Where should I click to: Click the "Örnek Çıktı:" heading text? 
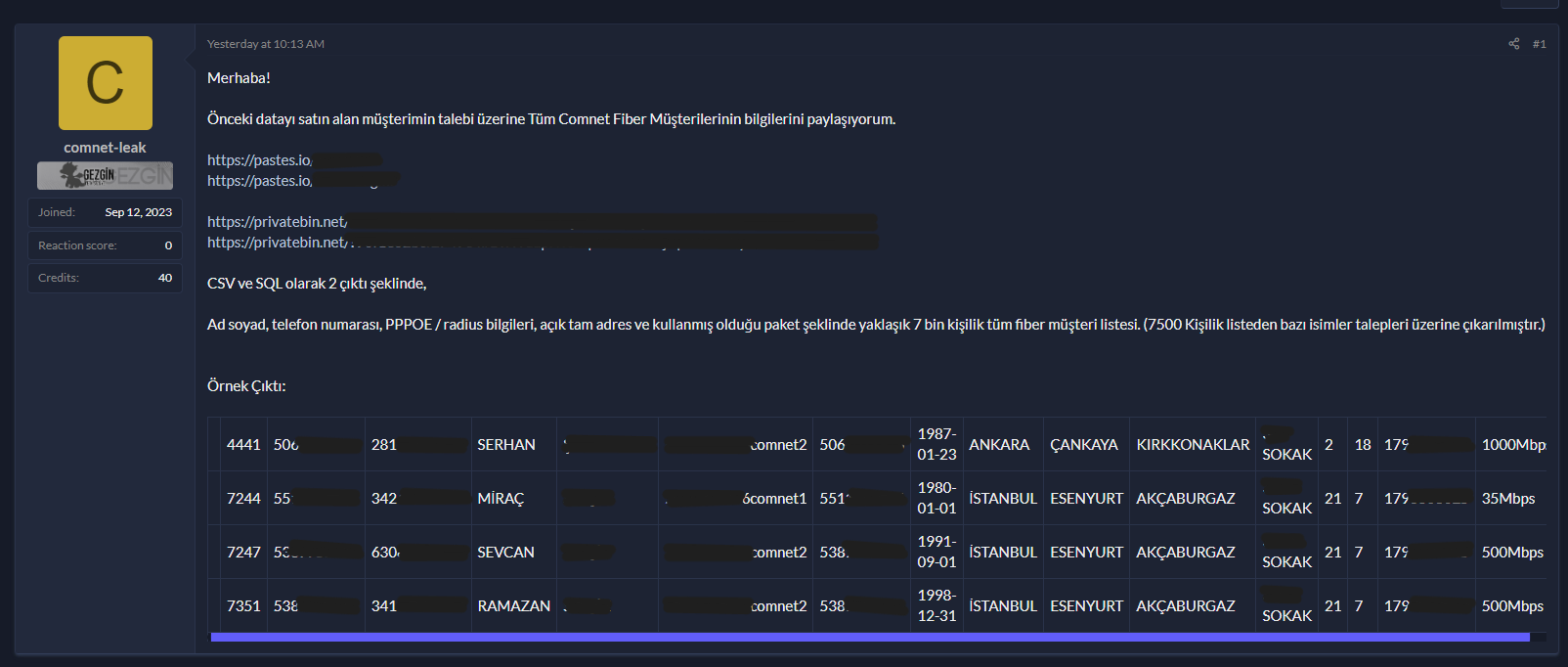coord(246,386)
